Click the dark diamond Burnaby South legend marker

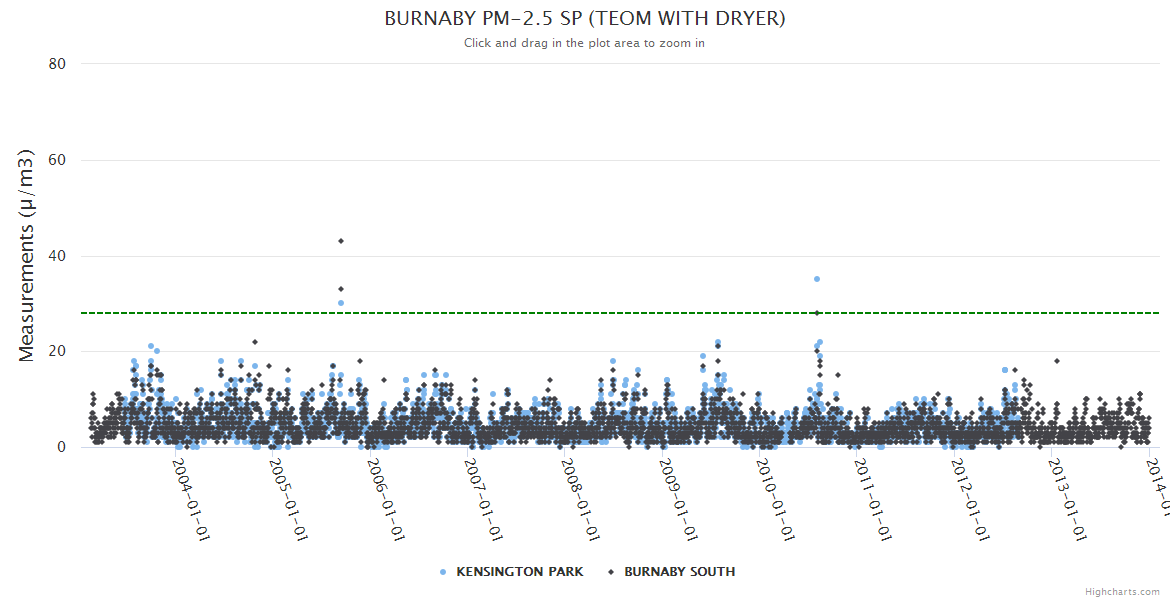pyautogui.click(x=611, y=572)
